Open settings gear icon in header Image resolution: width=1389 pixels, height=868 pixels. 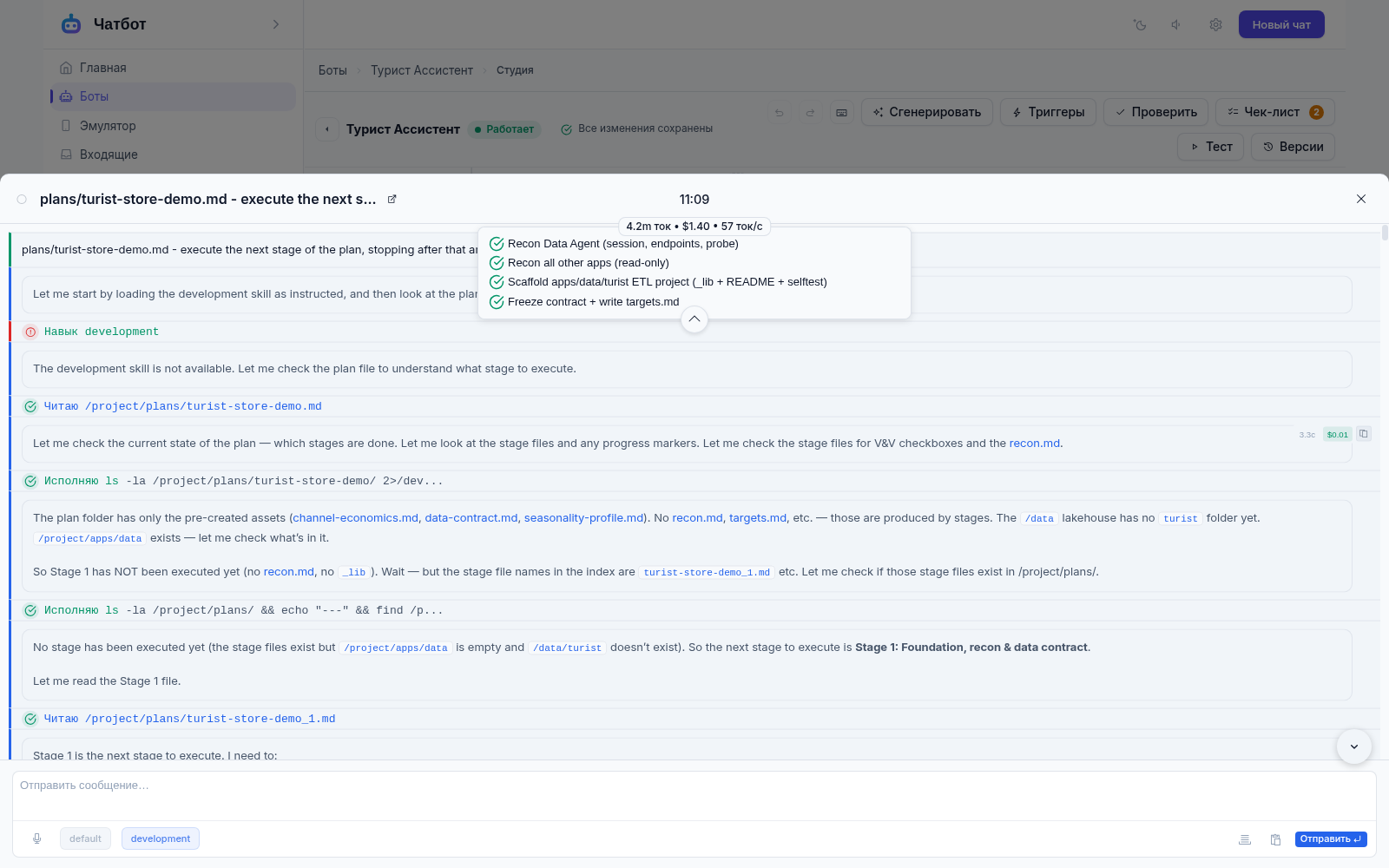[x=1215, y=25]
